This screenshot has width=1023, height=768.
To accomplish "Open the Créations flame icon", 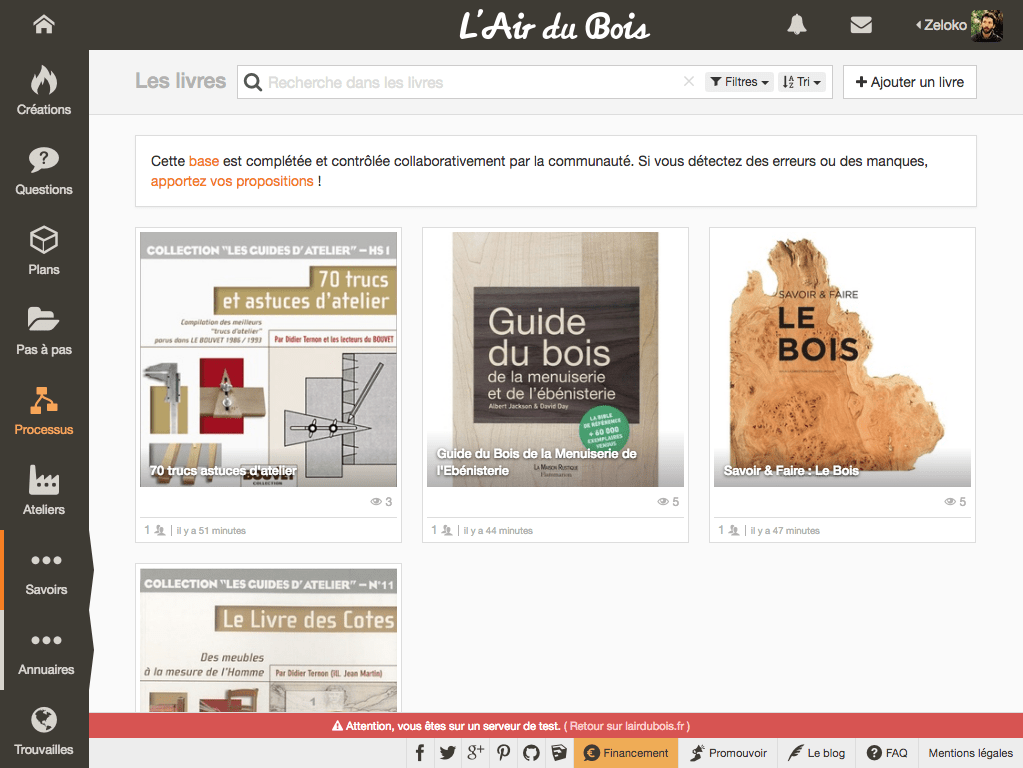I will (44, 81).
